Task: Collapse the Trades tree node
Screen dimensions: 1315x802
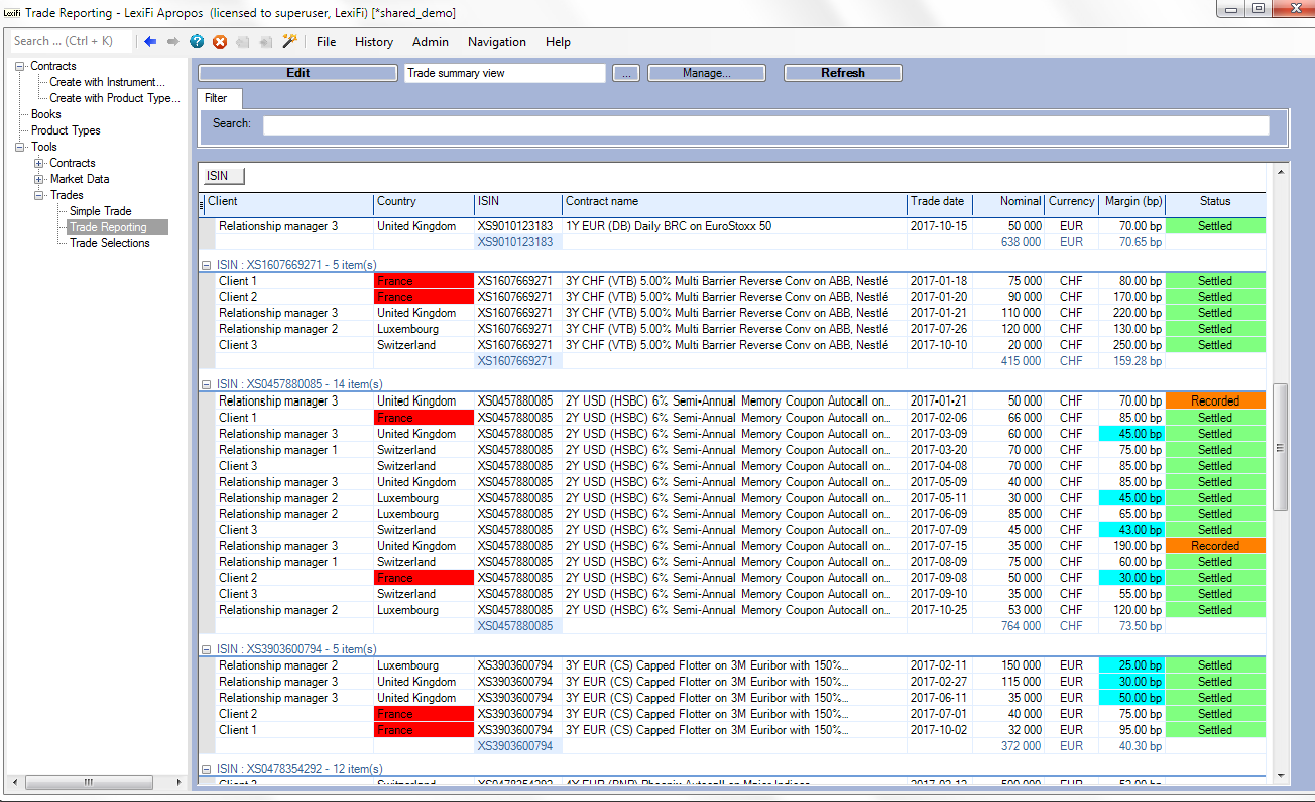Action: click(x=39, y=195)
